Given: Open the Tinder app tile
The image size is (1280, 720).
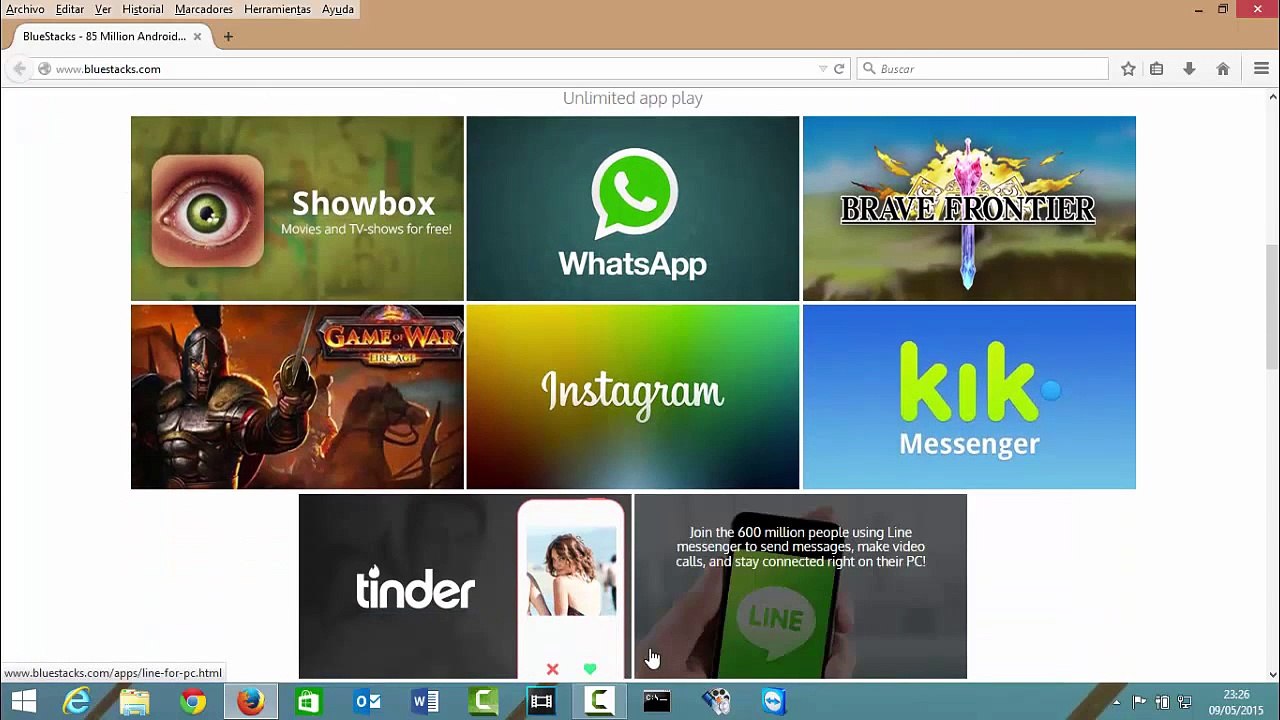Looking at the screenshot, I should pyautogui.click(x=465, y=586).
